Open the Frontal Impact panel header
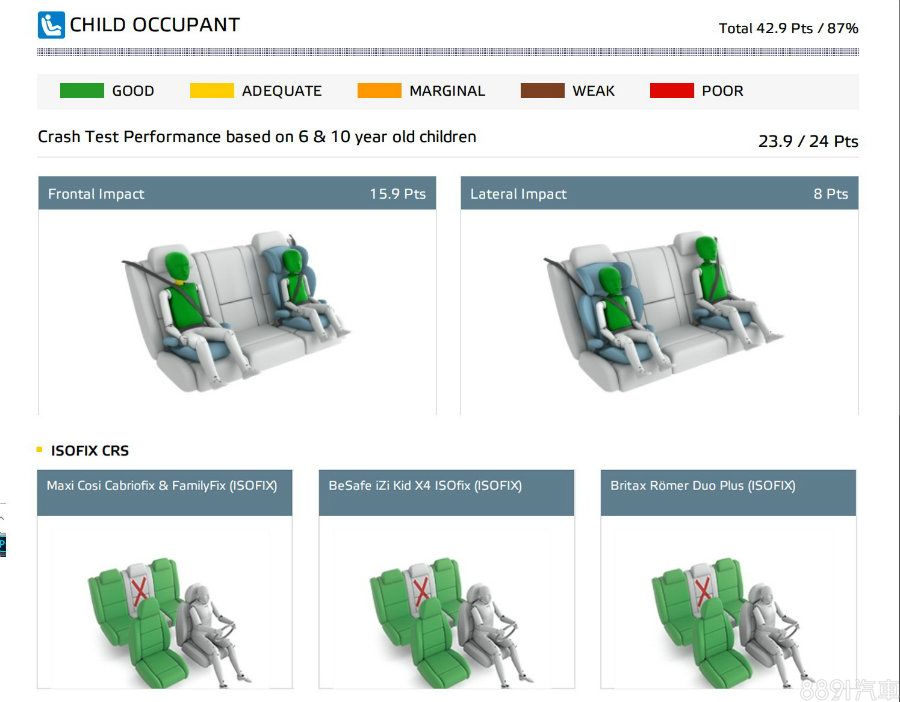Image resolution: width=900 pixels, height=702 pixels. (x=237, y=194)
